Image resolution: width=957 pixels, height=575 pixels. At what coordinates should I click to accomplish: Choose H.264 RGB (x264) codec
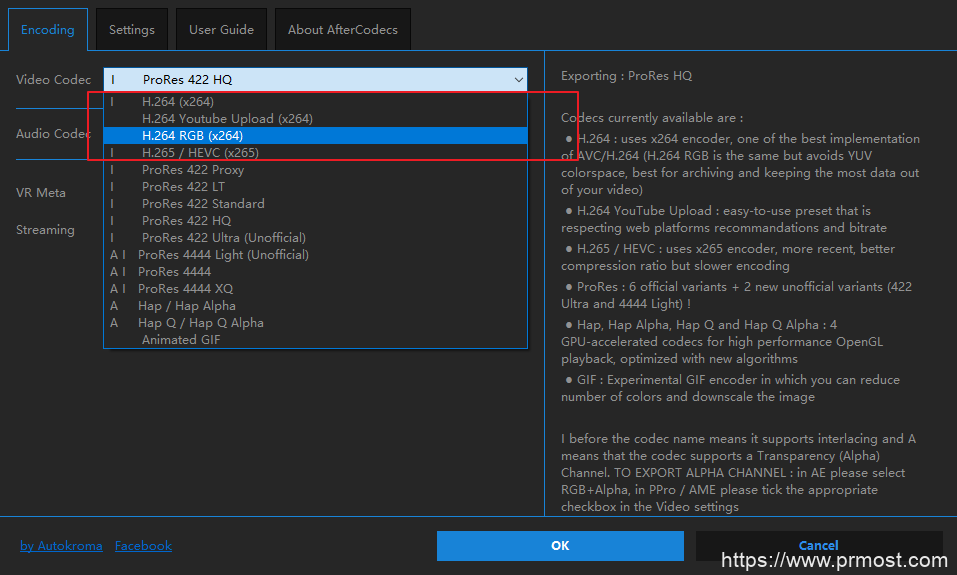316,136
